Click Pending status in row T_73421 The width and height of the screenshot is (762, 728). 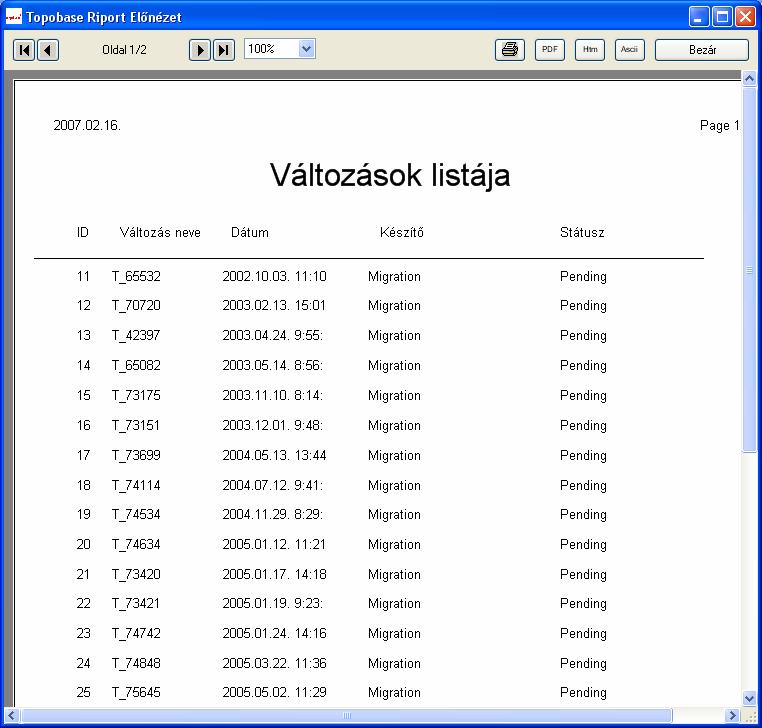[x=583, y=604]
